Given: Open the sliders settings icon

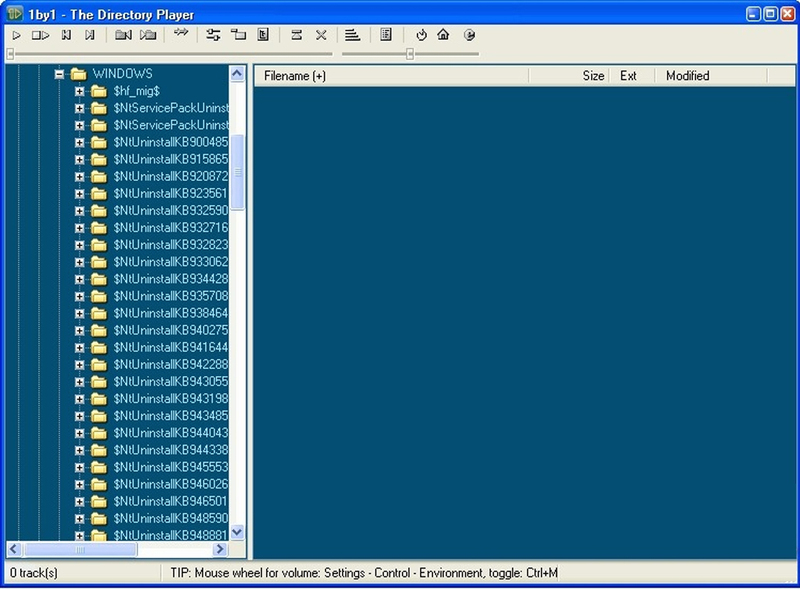Looking at the screenshot, I should 213,35.
